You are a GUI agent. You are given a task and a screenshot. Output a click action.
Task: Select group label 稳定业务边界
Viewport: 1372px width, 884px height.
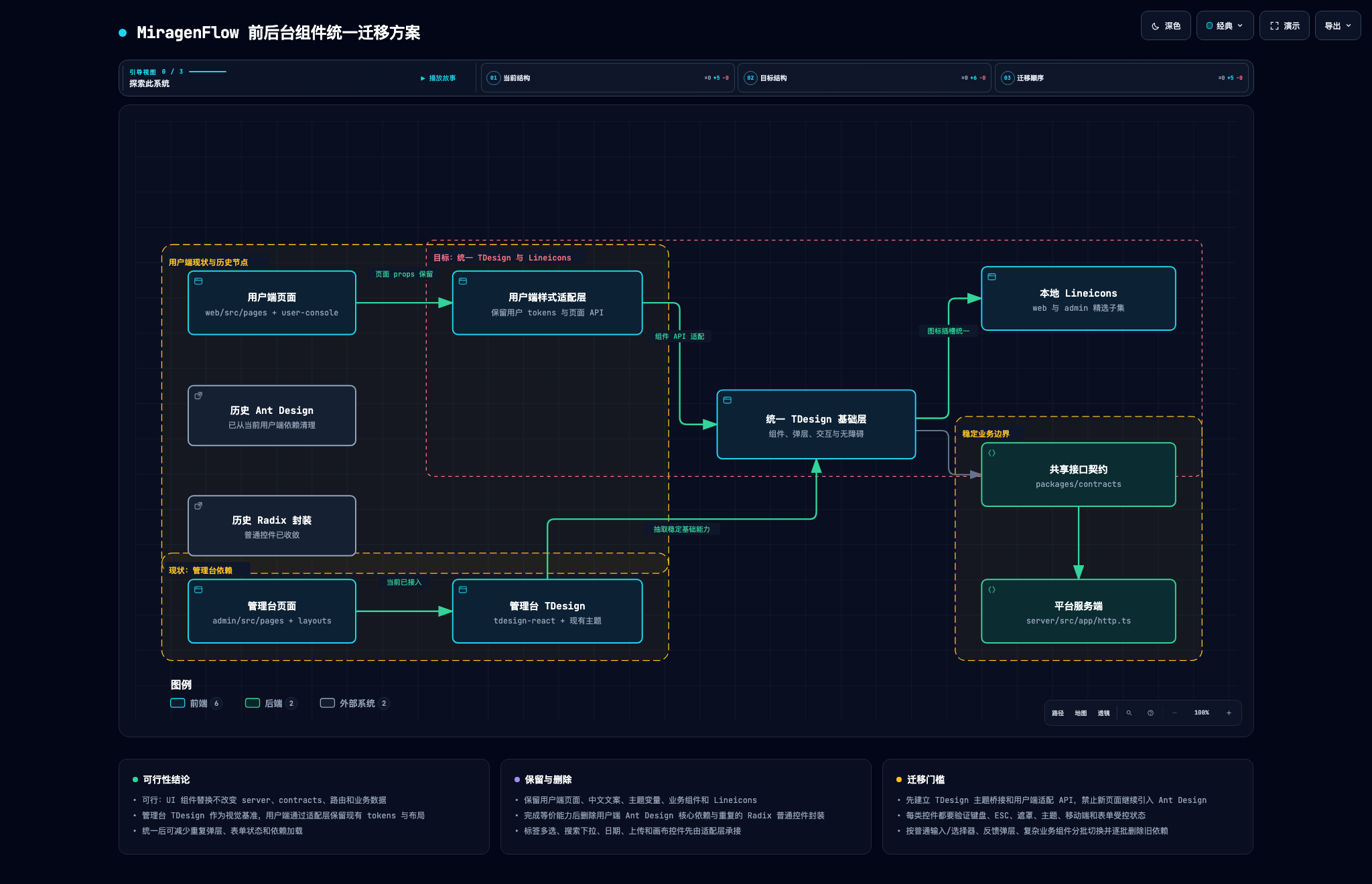pos(986,434)
